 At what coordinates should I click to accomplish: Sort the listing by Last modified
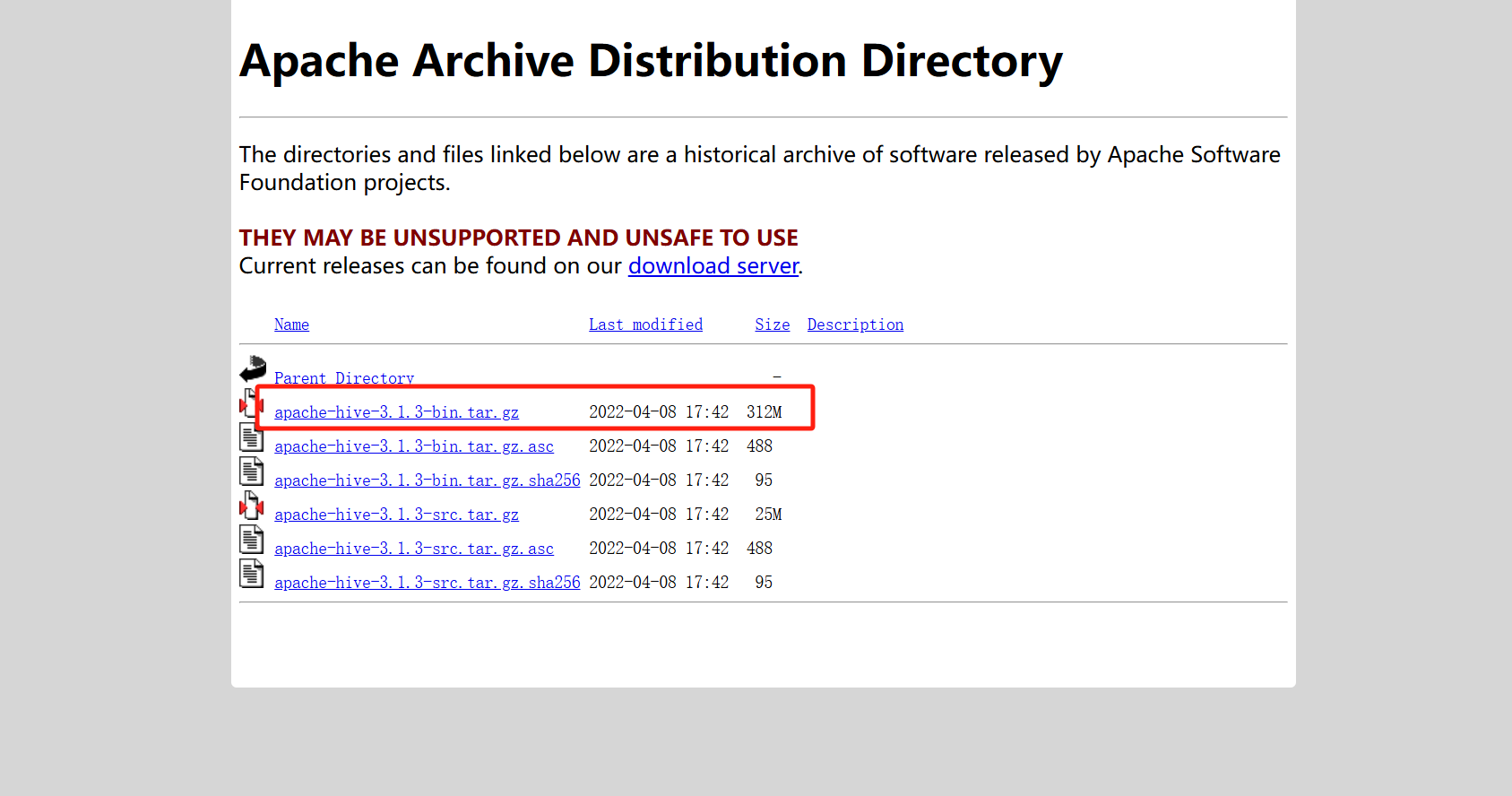[645, 324]
